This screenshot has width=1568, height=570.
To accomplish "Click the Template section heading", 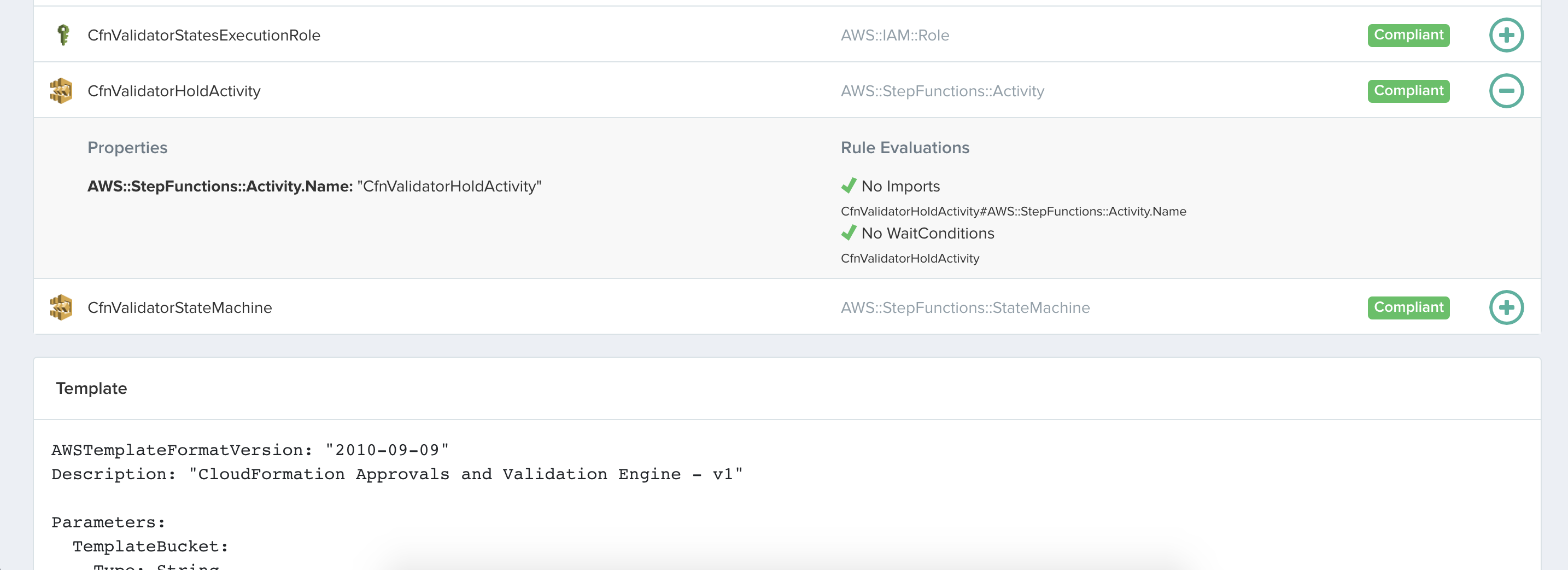I will click(x=91, y=388).
